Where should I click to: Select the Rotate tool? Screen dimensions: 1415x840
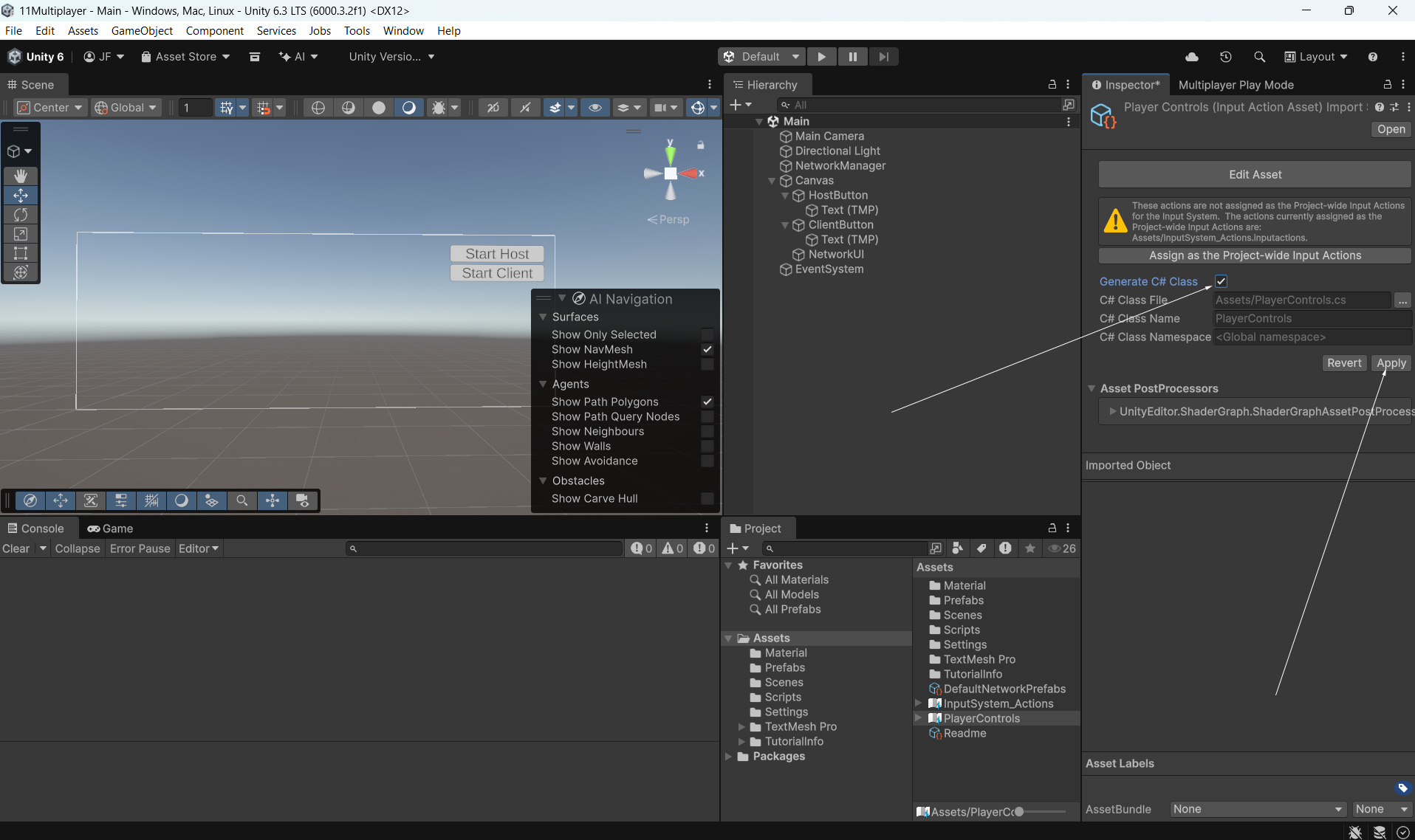[21, 215]
